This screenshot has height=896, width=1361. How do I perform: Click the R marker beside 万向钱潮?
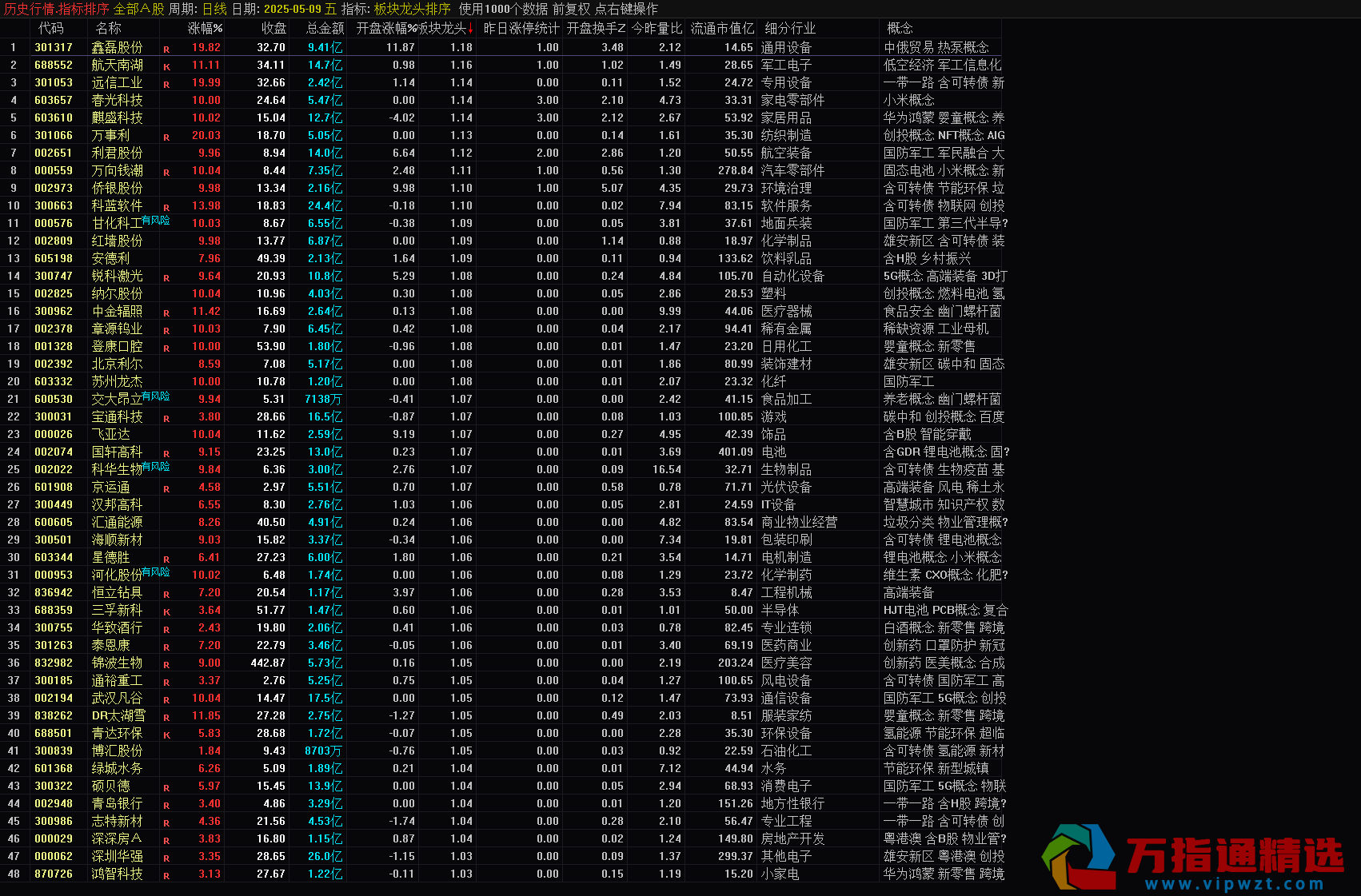point(166,173)
